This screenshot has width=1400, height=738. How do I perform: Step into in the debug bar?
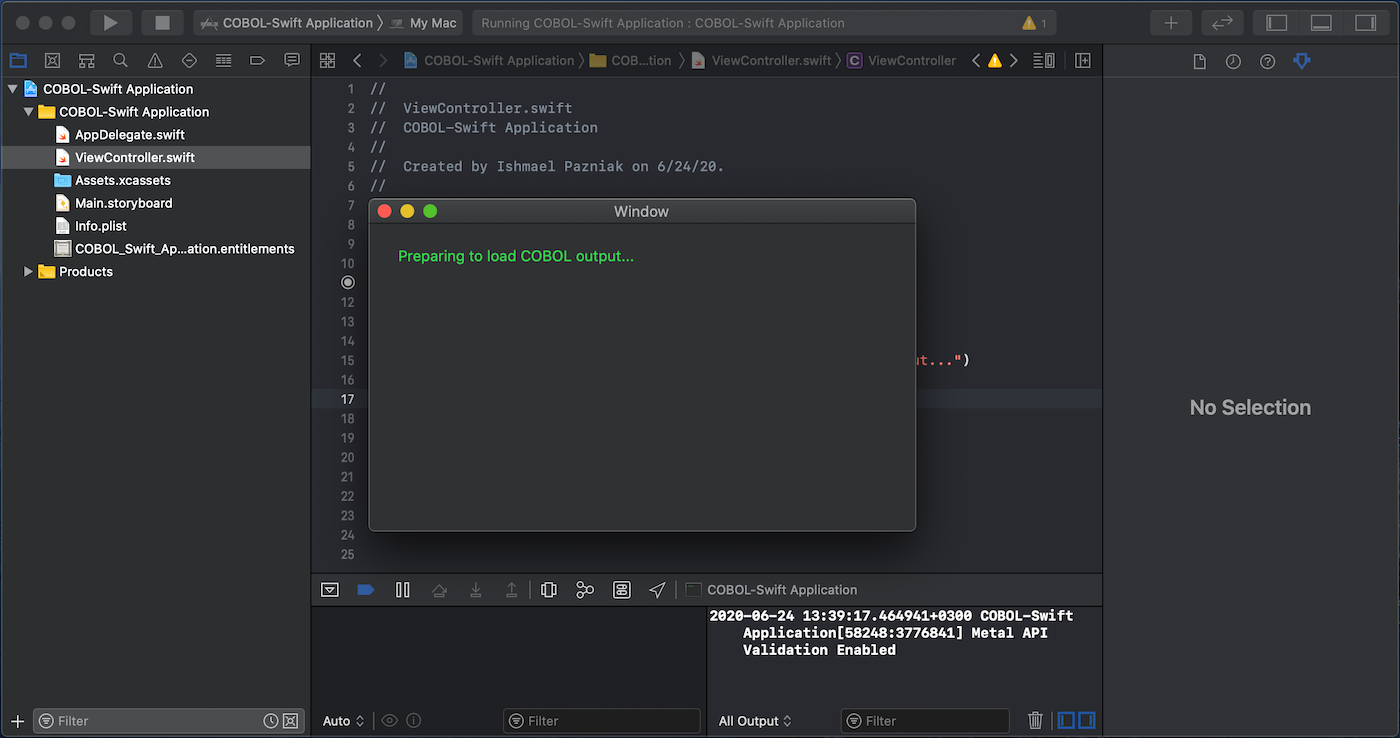coord(476,590)
